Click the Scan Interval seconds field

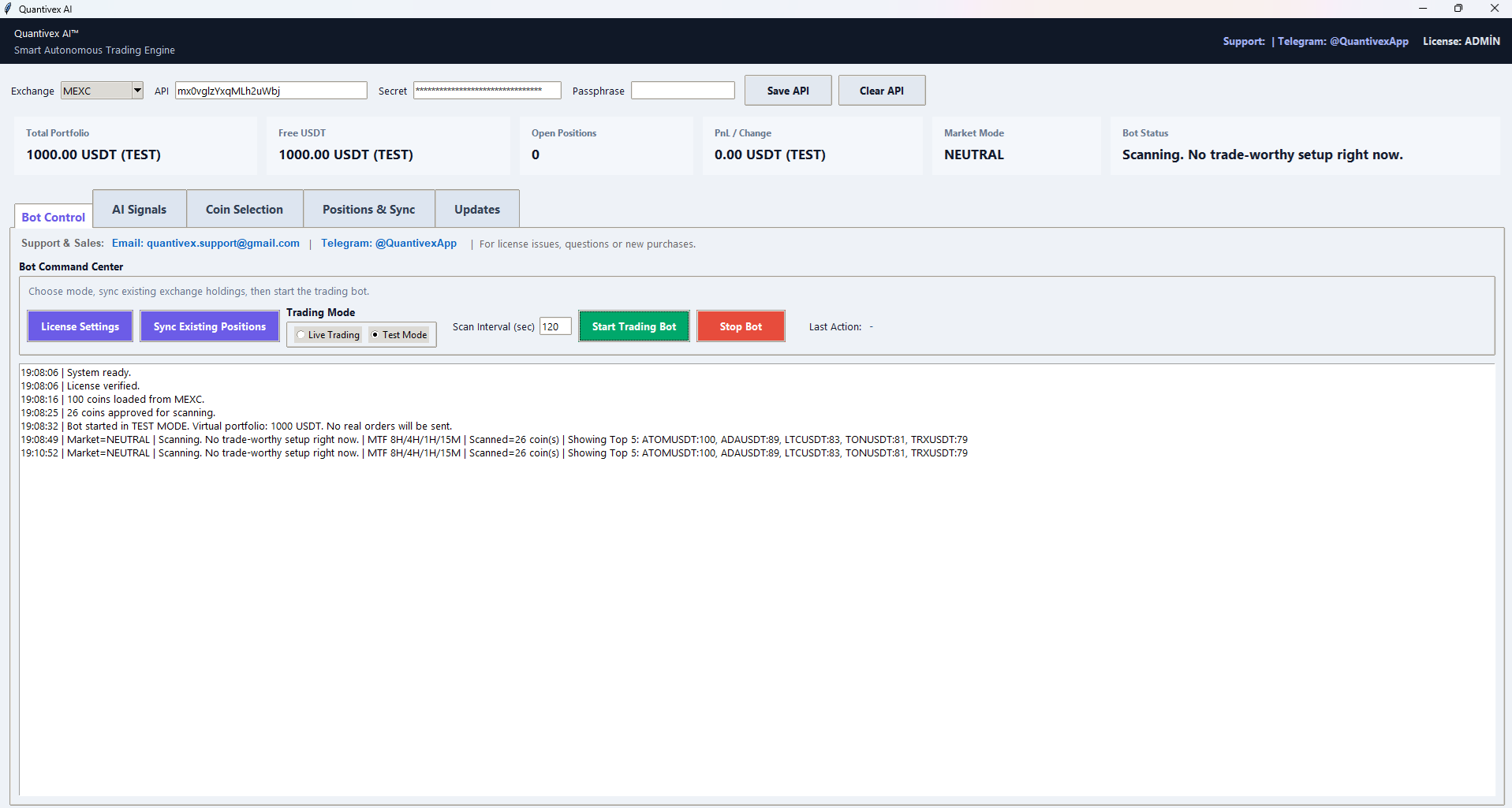pos(555,326)
